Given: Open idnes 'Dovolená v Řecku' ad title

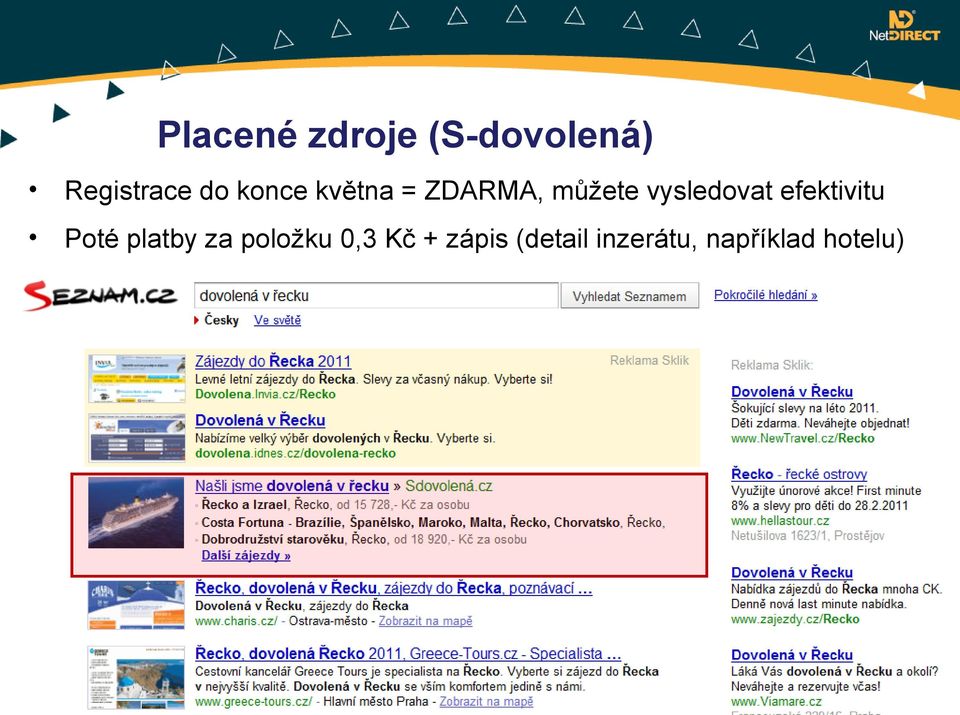Looking at the screenshot, I should 260,421.
